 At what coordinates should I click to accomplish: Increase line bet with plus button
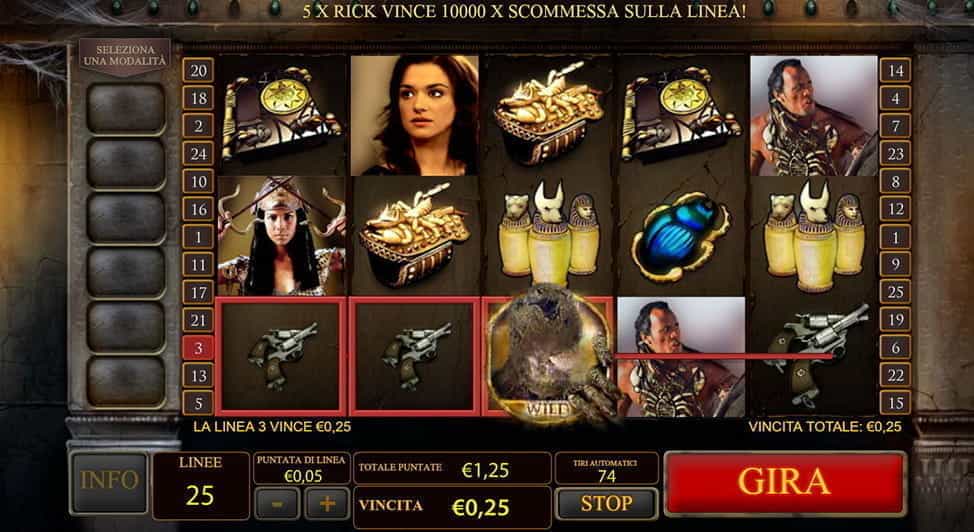coord(327,503)
